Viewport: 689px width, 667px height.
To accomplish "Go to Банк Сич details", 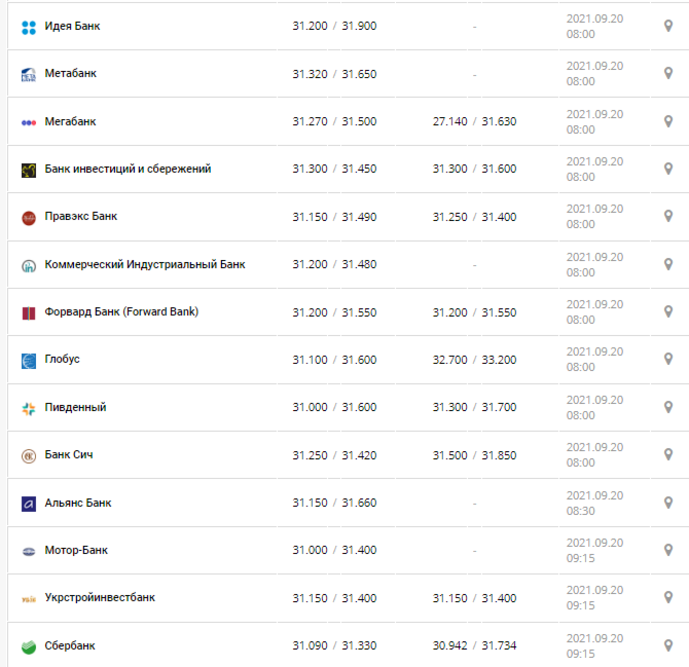I will 69,454.
